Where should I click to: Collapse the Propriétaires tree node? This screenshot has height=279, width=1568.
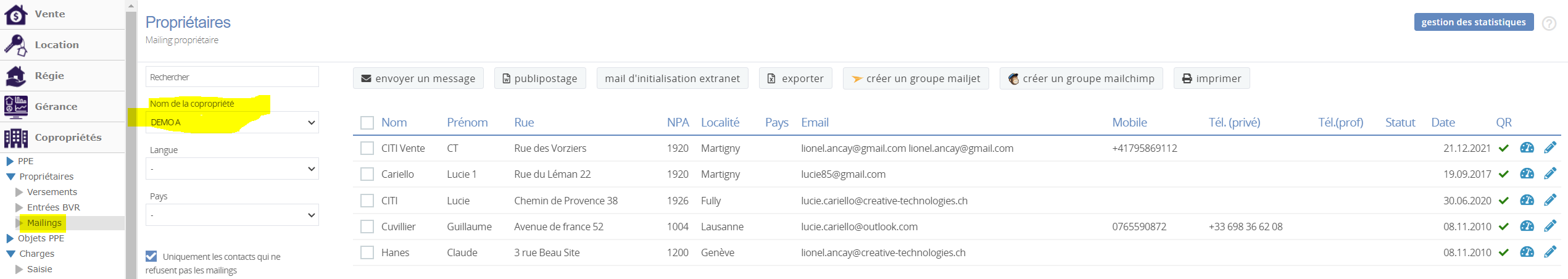10,177
